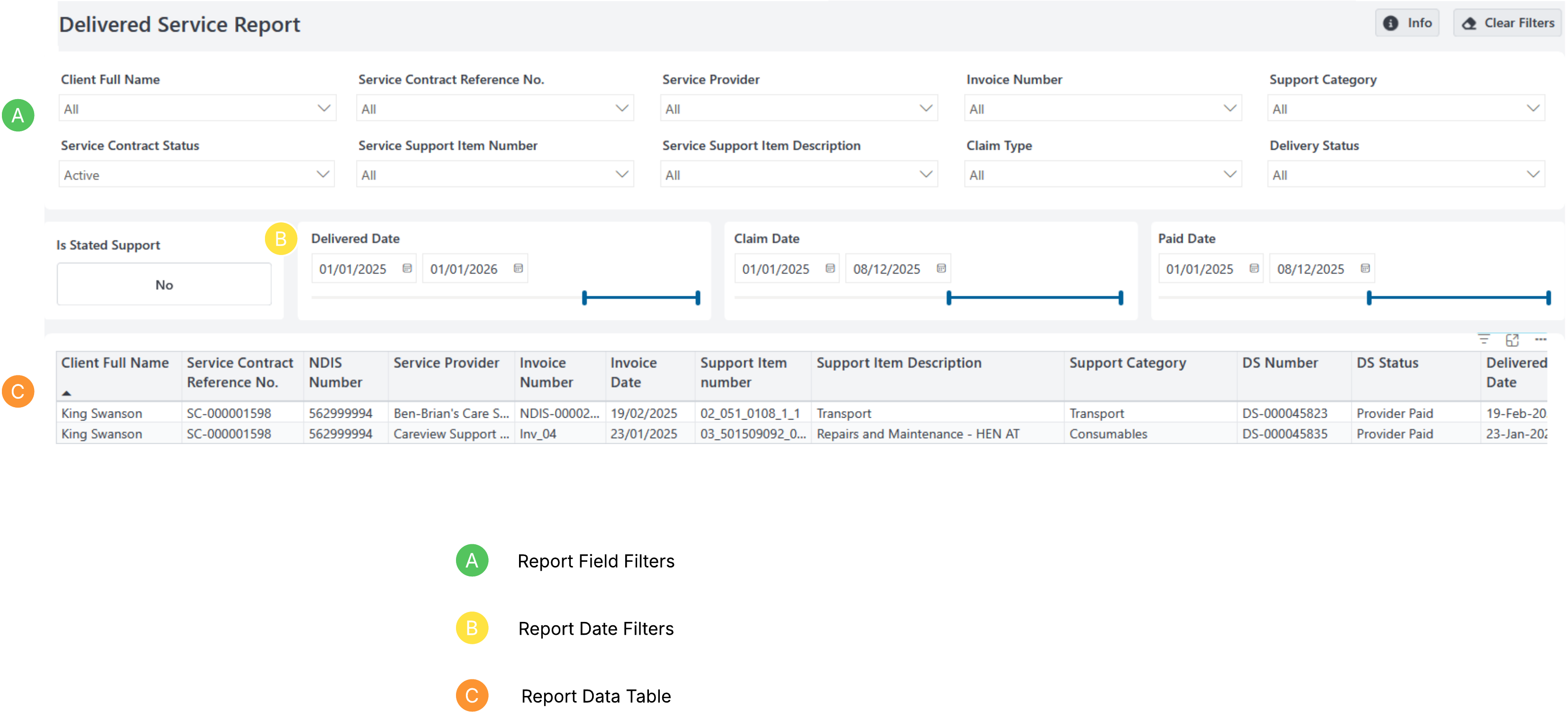This screenshot has height=722, width=1568.
Task: Open calendar for Claim Date end
Action: tap(941, 268)
